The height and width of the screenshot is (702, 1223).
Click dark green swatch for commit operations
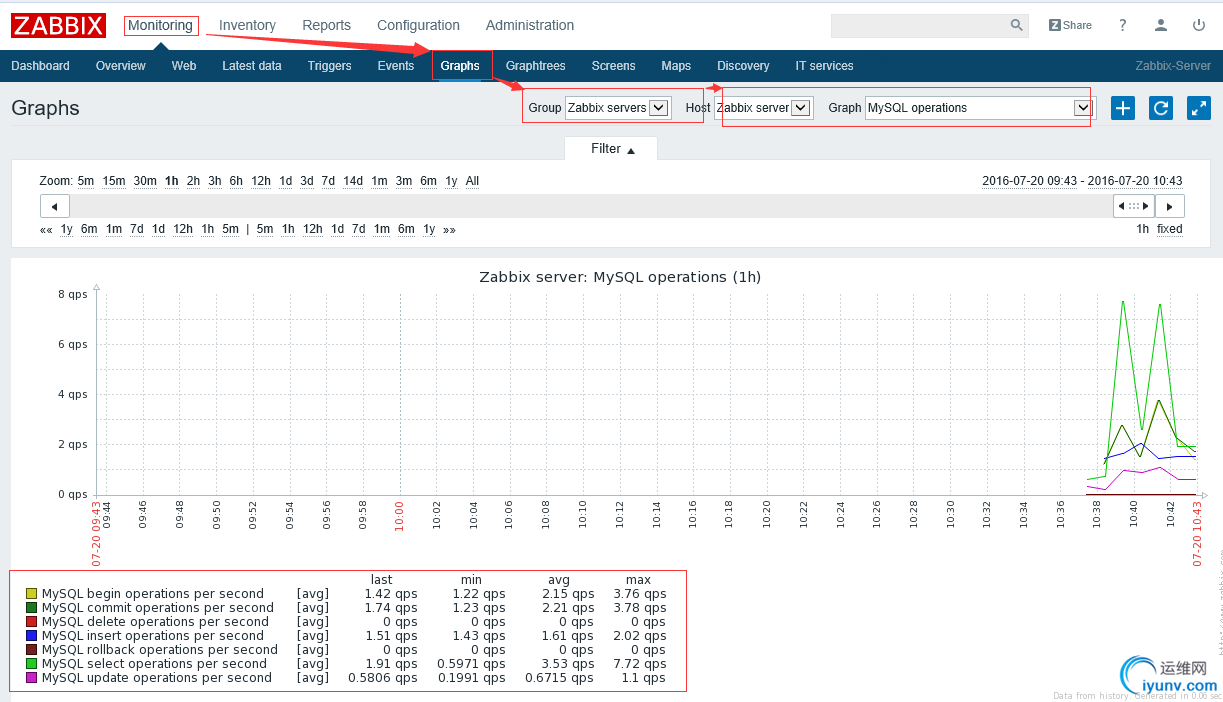(x=31, y=608)
